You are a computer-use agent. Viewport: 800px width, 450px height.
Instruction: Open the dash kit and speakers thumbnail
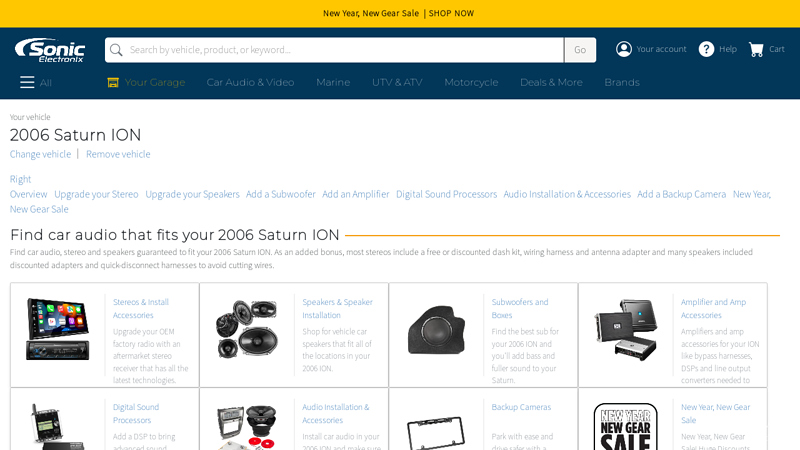(x=247, y=428)
